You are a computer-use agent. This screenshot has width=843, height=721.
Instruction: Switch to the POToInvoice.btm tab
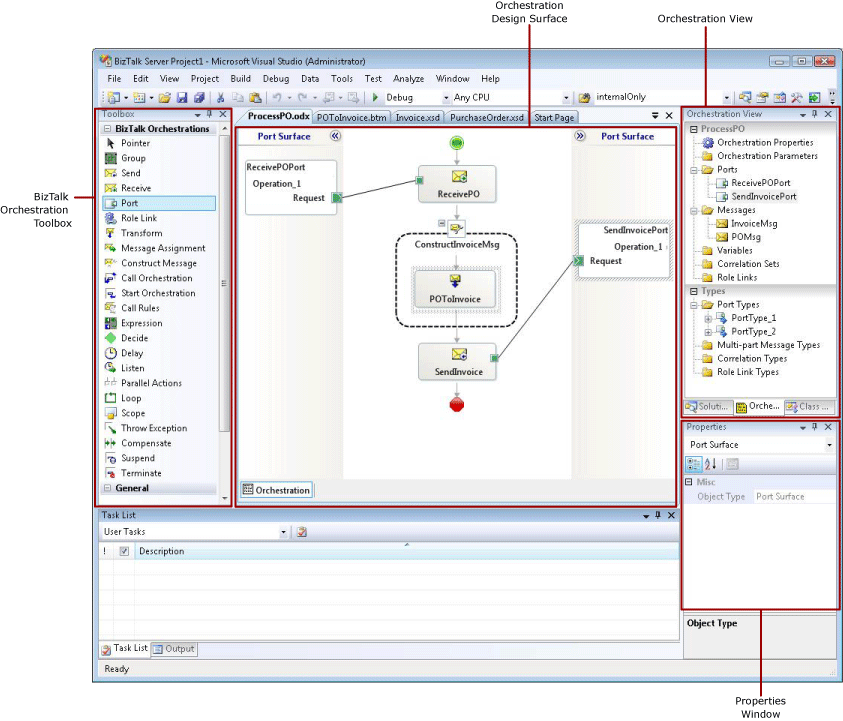[352, 117]
